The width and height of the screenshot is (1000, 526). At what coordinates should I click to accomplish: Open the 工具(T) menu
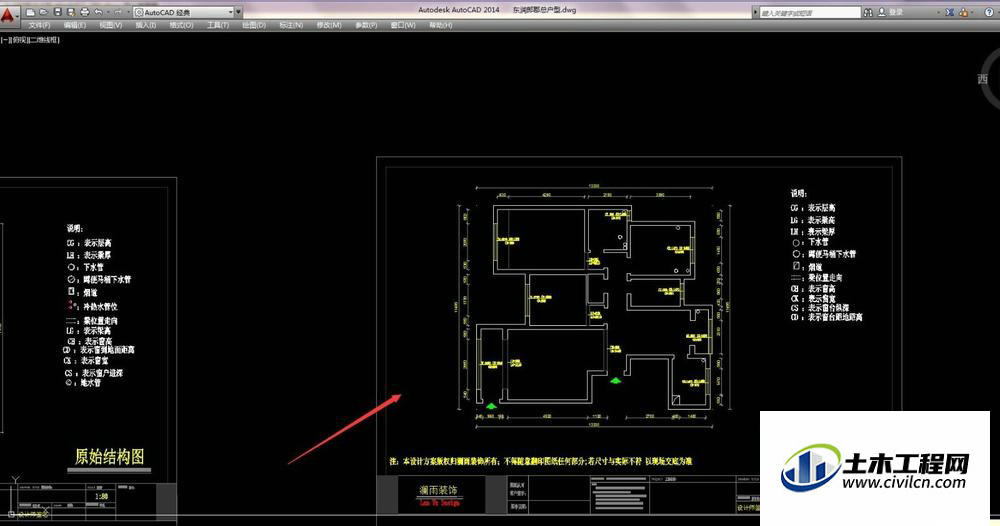[x=218, y=25]
